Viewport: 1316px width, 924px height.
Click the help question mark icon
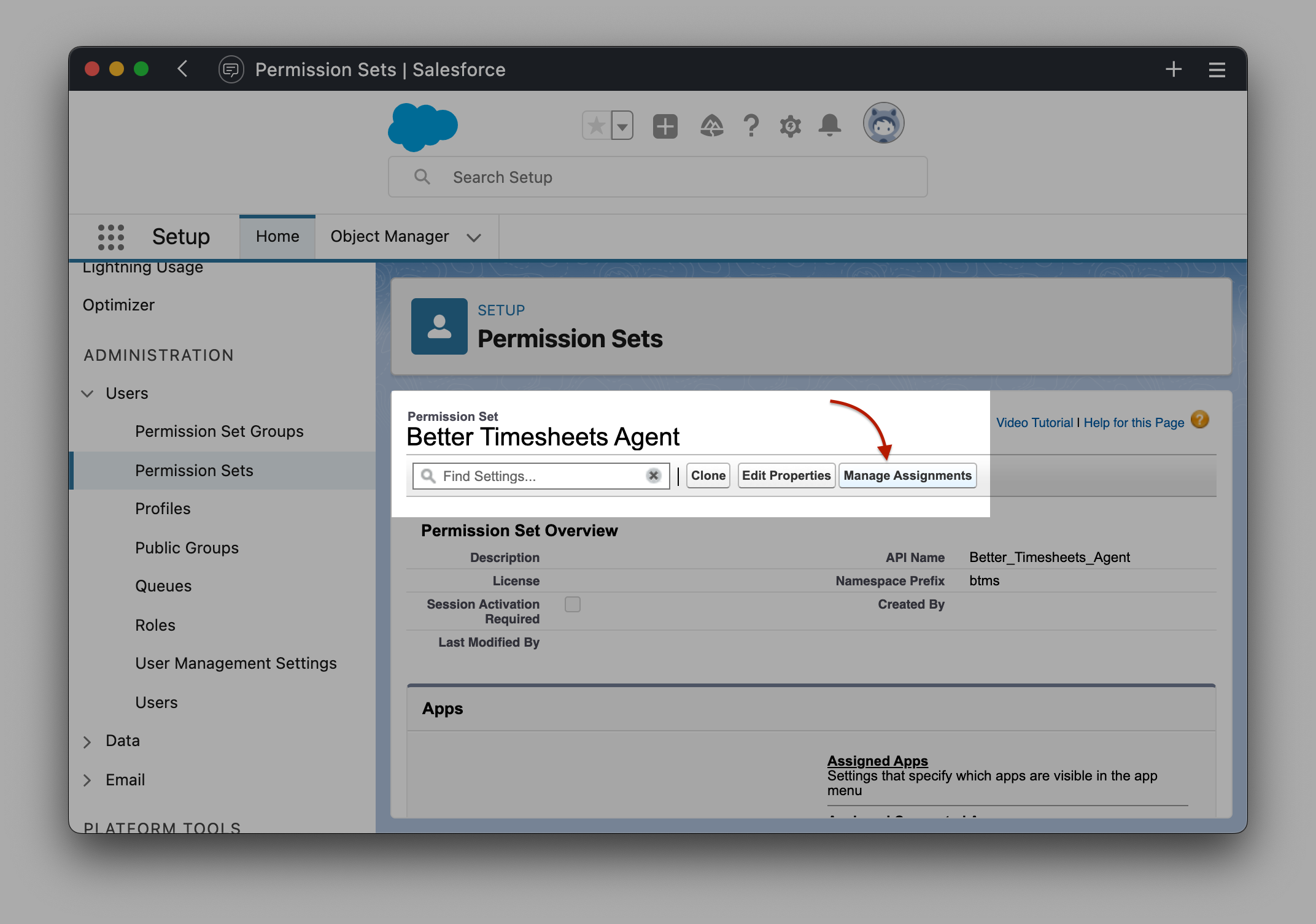1200,420
